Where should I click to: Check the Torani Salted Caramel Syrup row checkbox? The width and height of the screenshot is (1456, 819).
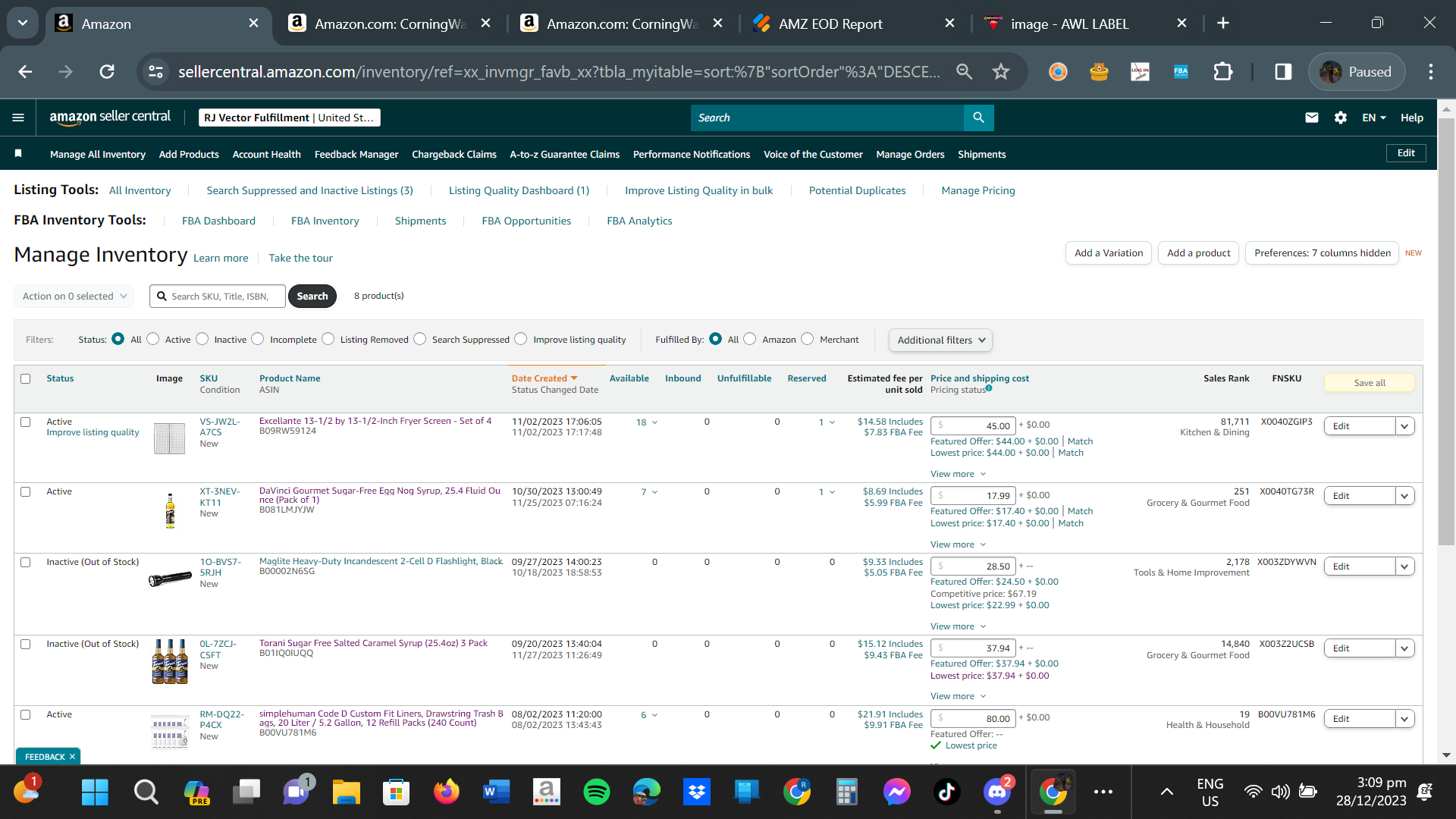(x=26, y=644)
